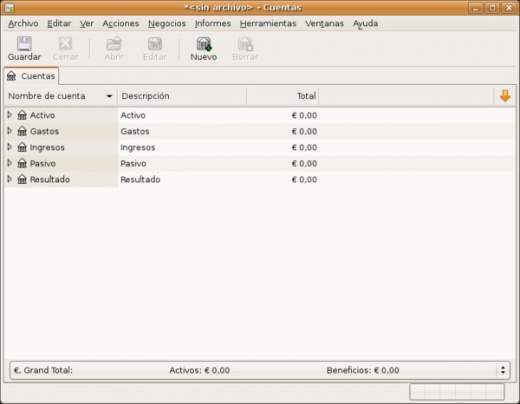The height and width of the screenshot is (404, 520).
Task: Open the Negocios menu
Action: pos(167,24)
